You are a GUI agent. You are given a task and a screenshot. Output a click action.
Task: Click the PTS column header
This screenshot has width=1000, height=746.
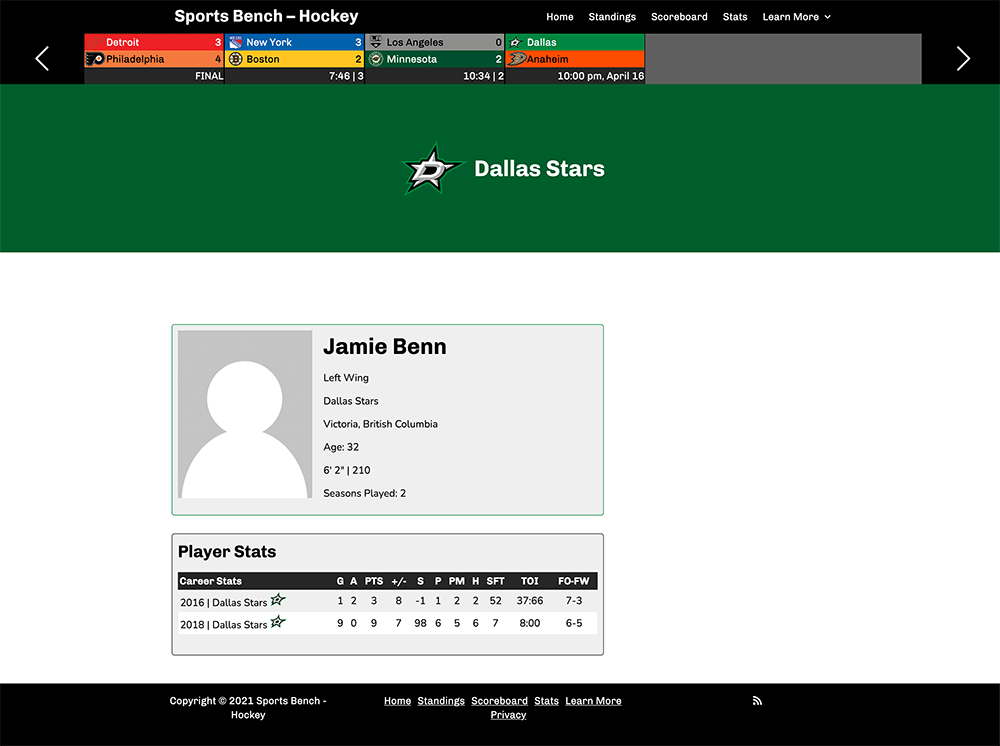pos(374,581)
